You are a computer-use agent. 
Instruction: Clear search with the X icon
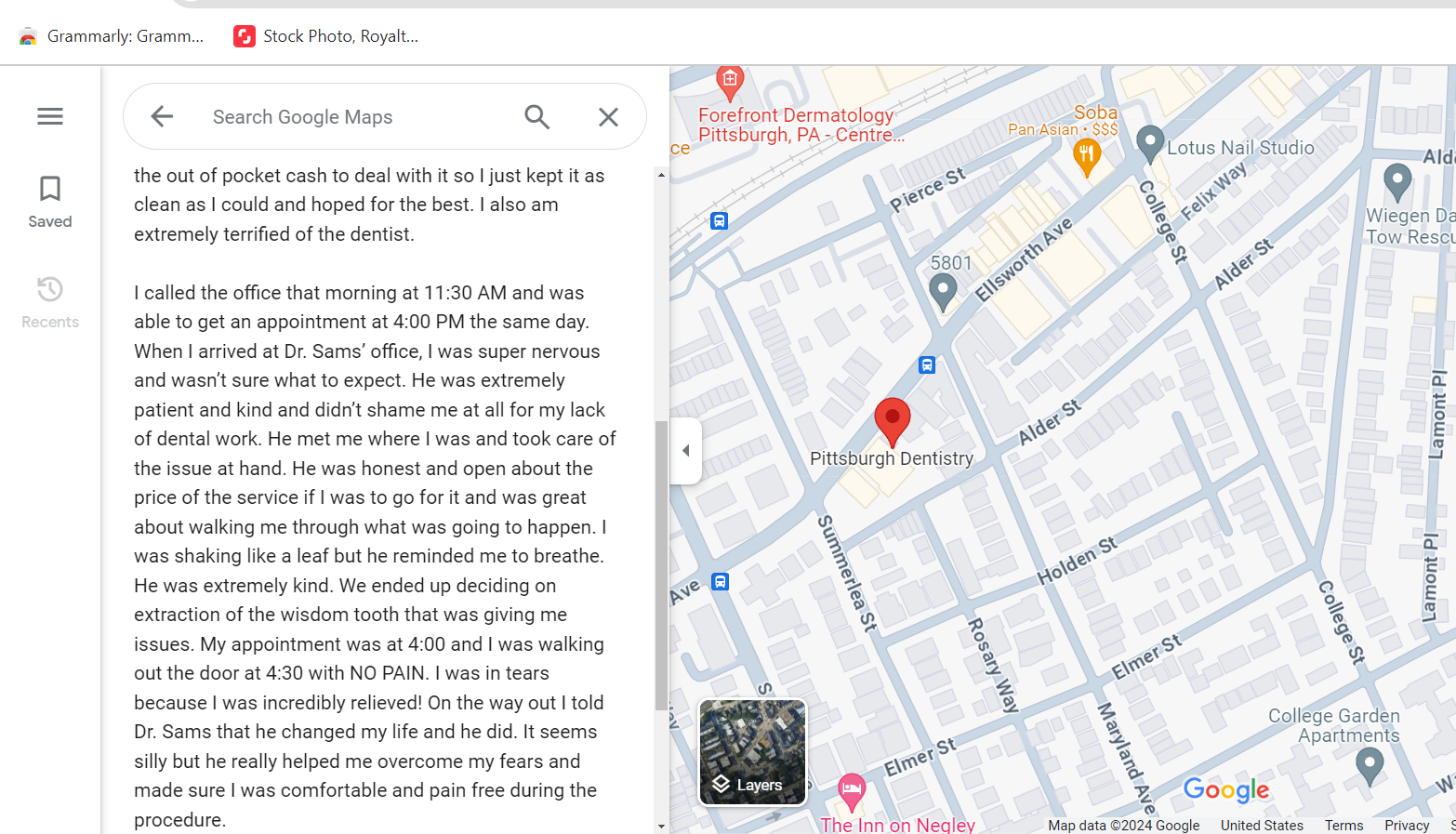(608, 116)
